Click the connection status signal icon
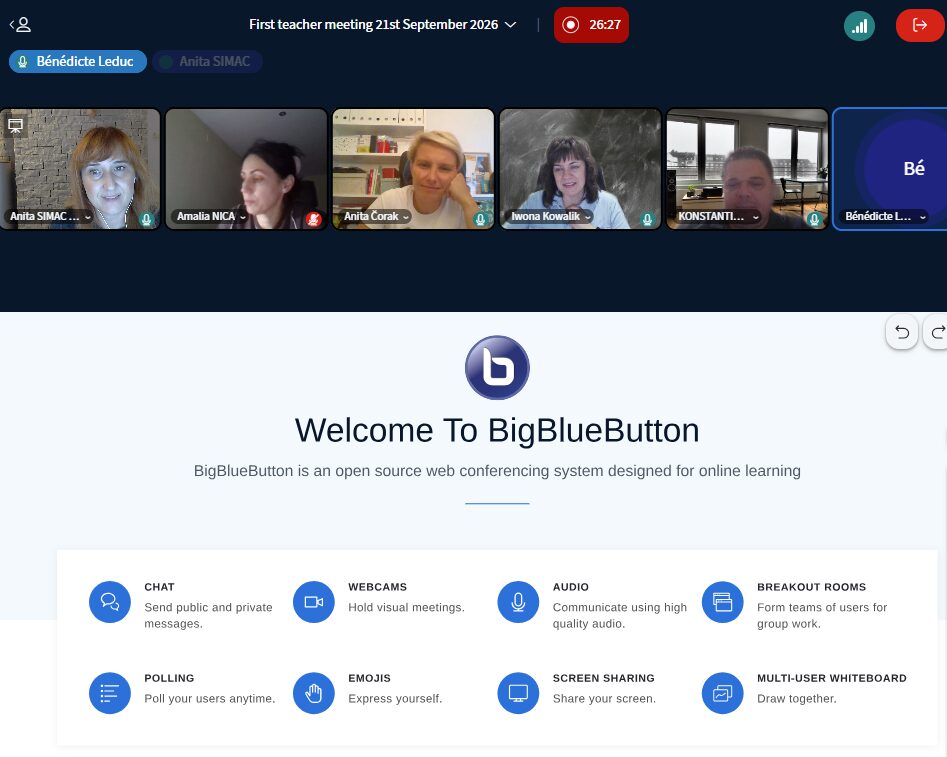Image resolution: width=947 pixels, height=757 pixels. (859, 25)
